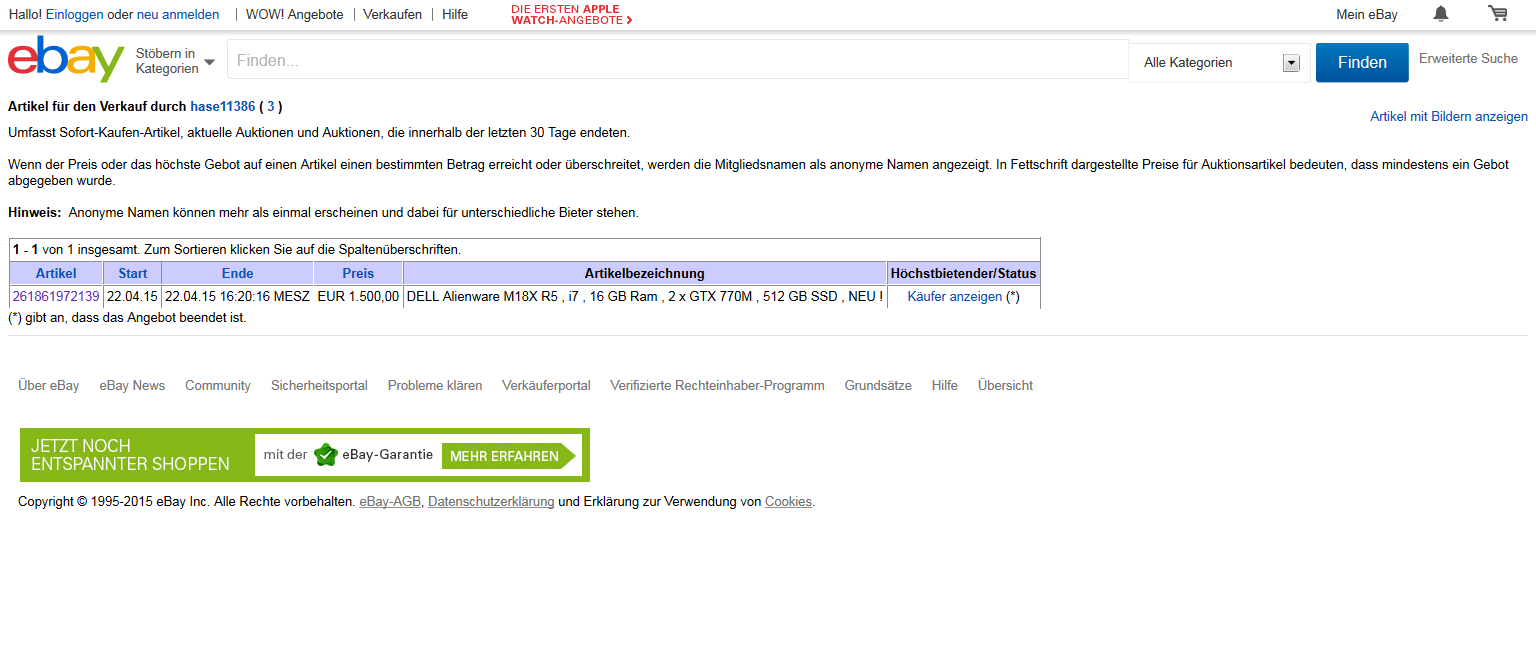Image resolution: width=1536 pixels, height=670 pixels.
Task: Click the search field Finden...
Action: (677, 61)
